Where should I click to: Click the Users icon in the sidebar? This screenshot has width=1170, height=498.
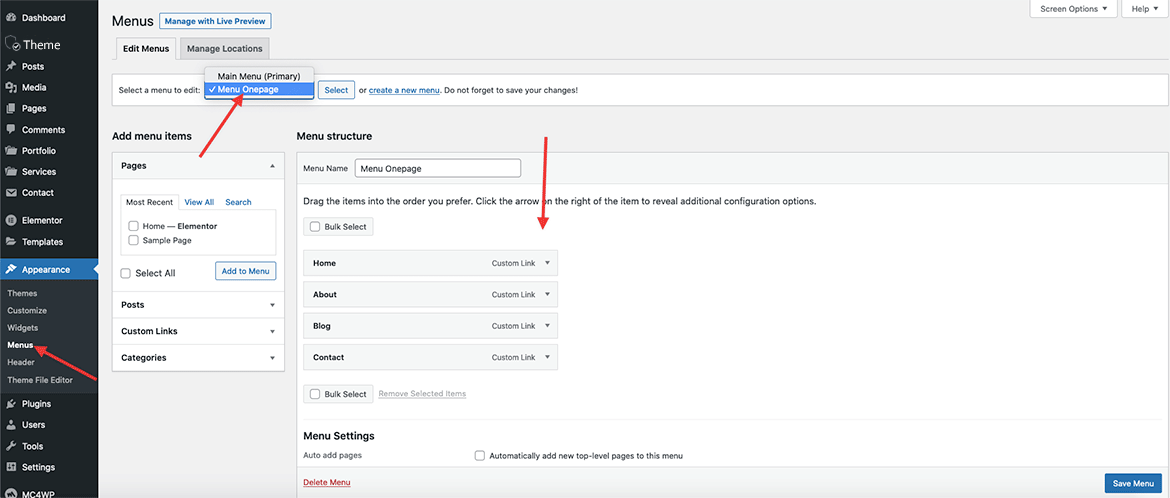11,425
